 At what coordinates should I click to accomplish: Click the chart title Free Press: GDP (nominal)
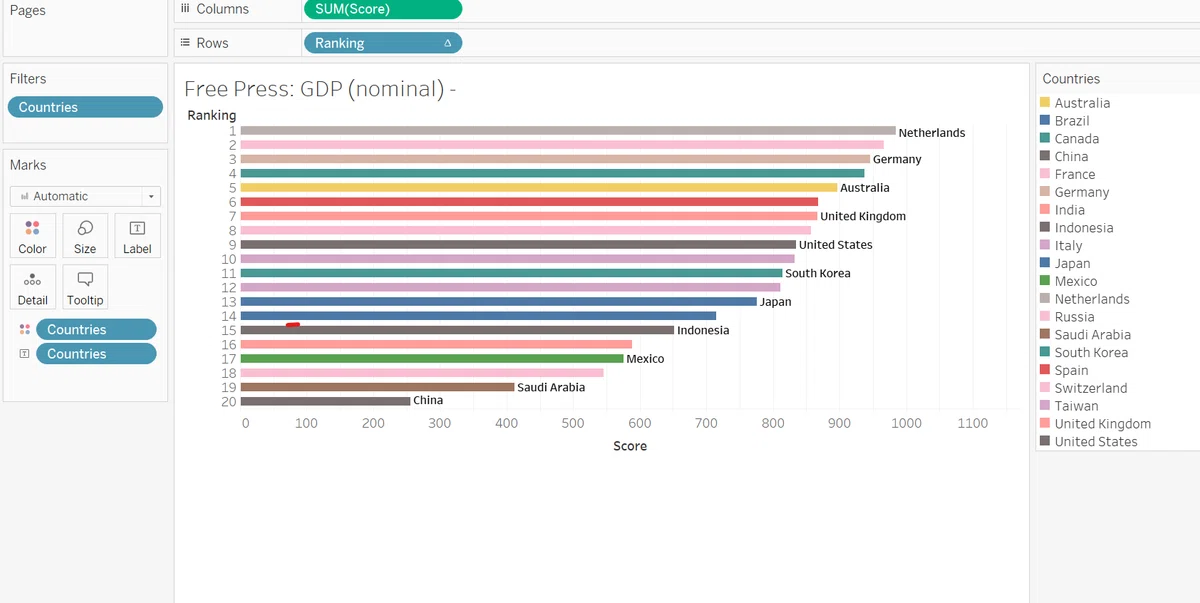pyautogui.click(x=320, y=88)
